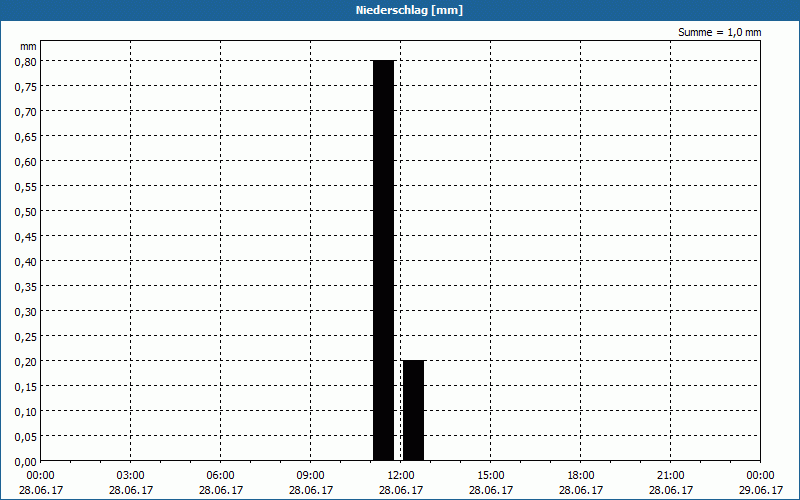
Task: Click the 0,65 y-axis label
Action: [x=26, y=137]
